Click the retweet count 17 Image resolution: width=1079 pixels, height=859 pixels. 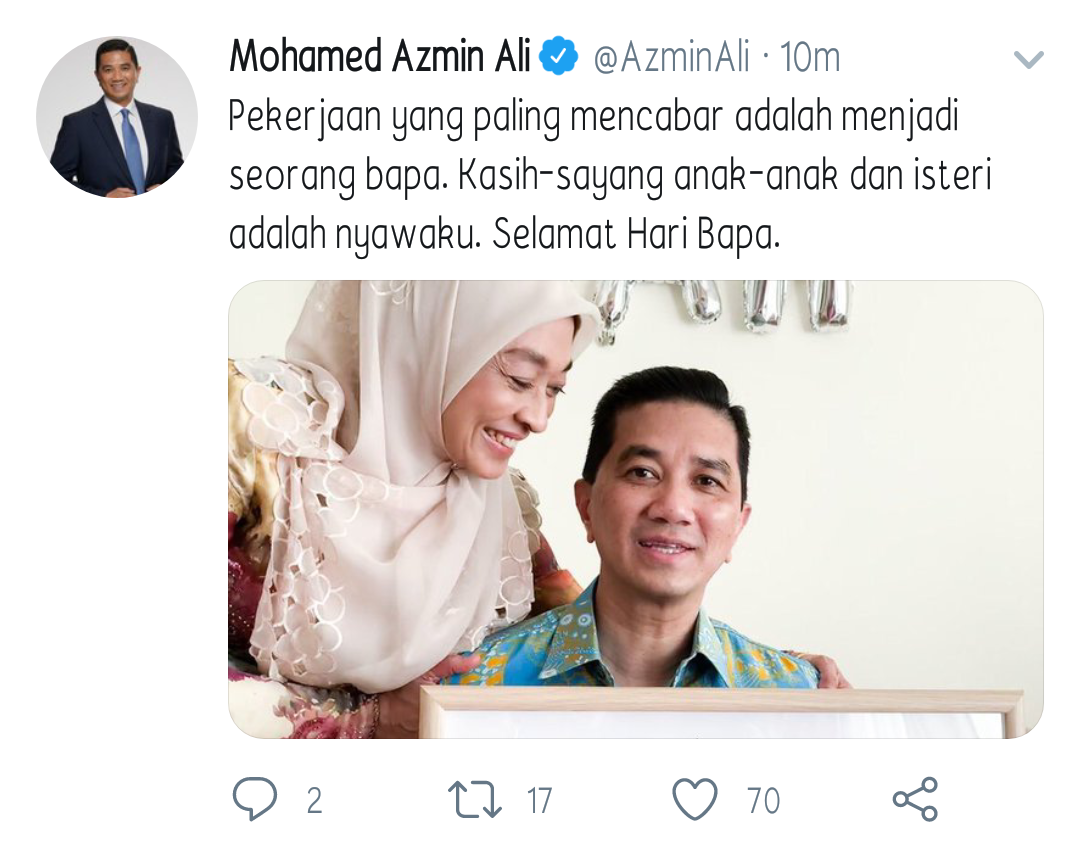(540, 800)
